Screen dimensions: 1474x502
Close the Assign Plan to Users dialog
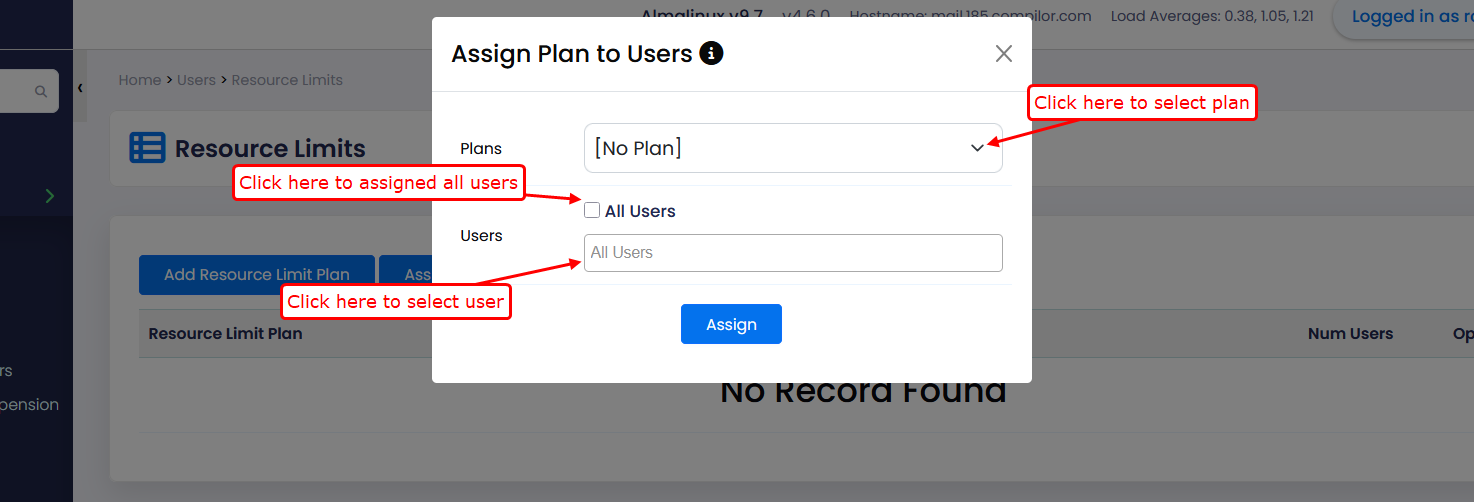(1003, 54)
